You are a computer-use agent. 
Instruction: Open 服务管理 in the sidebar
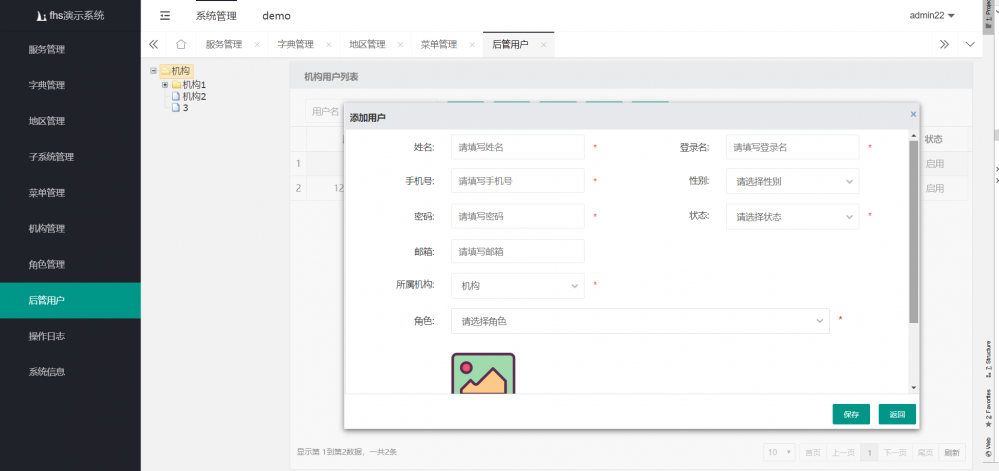click(70, 50)
